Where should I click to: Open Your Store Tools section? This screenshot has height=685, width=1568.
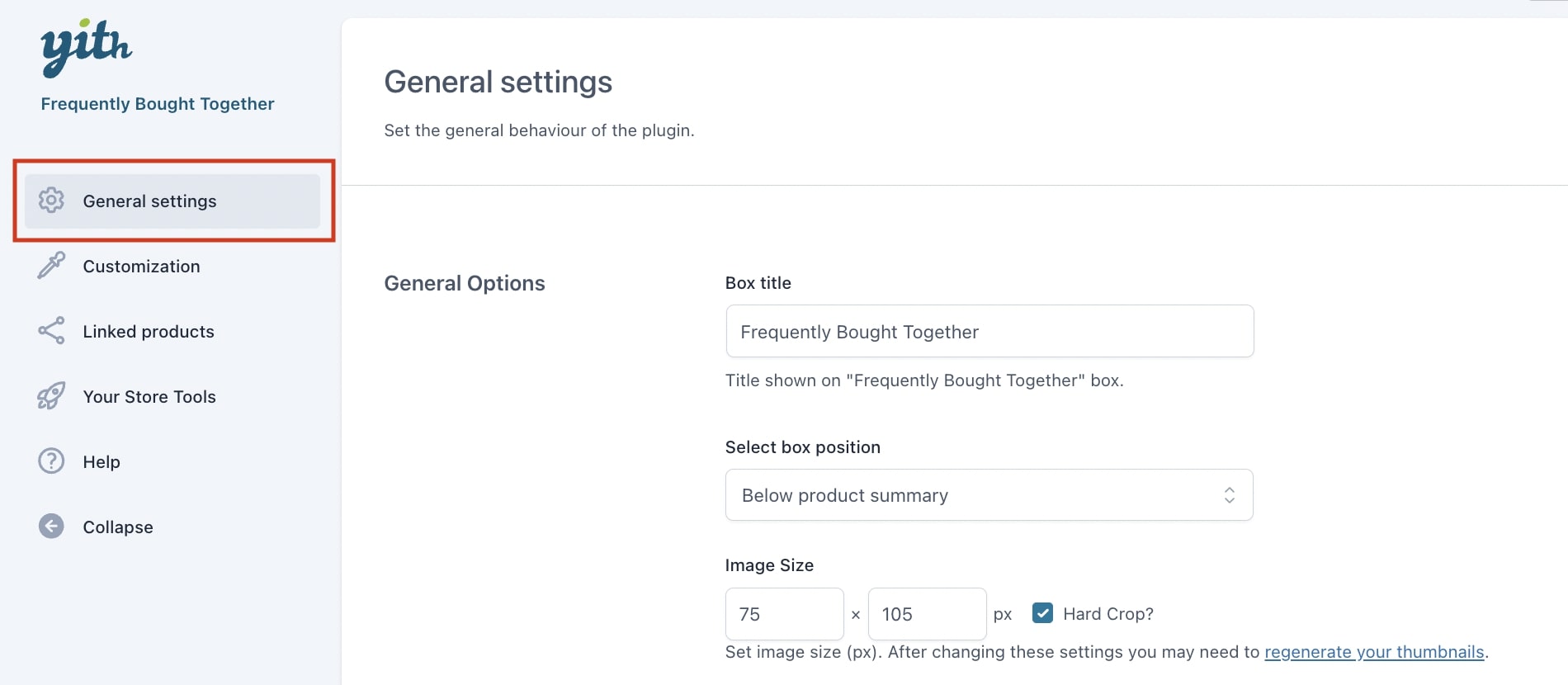[x=149, y=397]
